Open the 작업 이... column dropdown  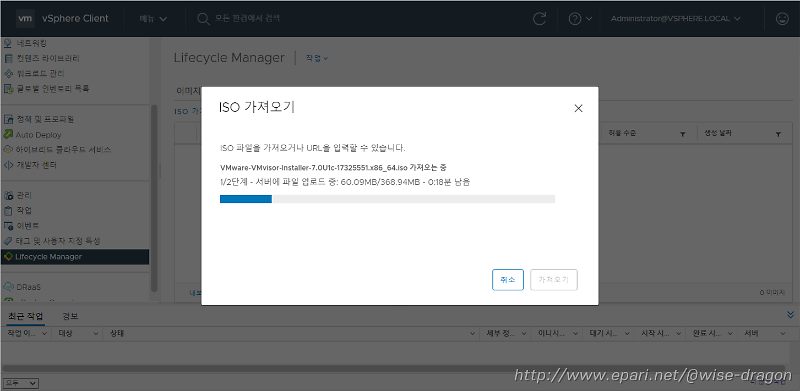coord(44,333)
